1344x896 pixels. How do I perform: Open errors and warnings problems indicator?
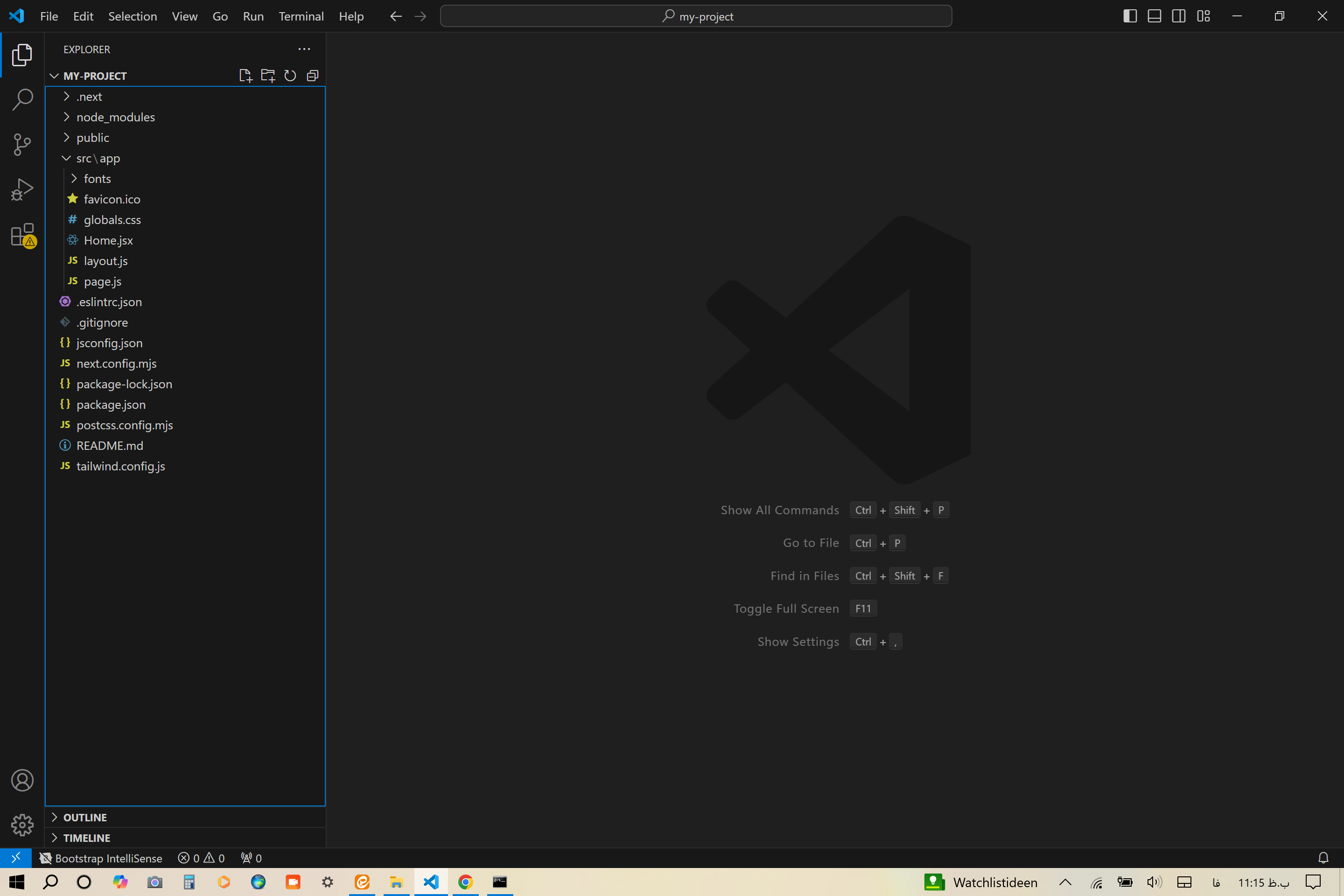pos(201,858)
